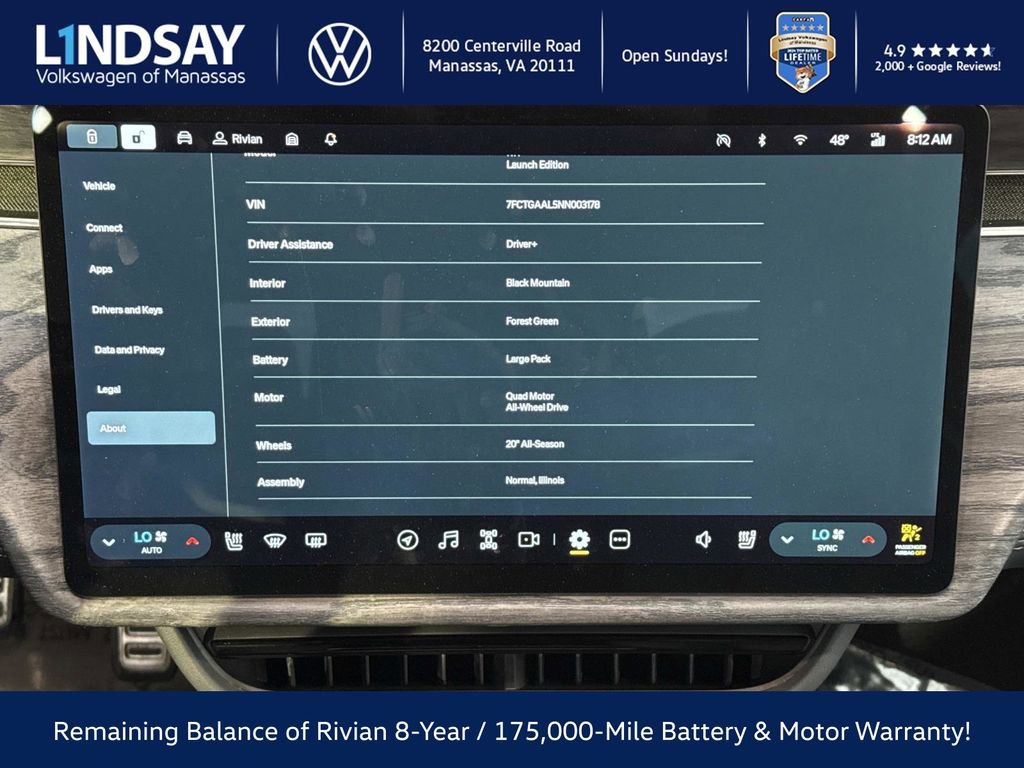Tap the Rivian profile name

(x=238, y=139)
